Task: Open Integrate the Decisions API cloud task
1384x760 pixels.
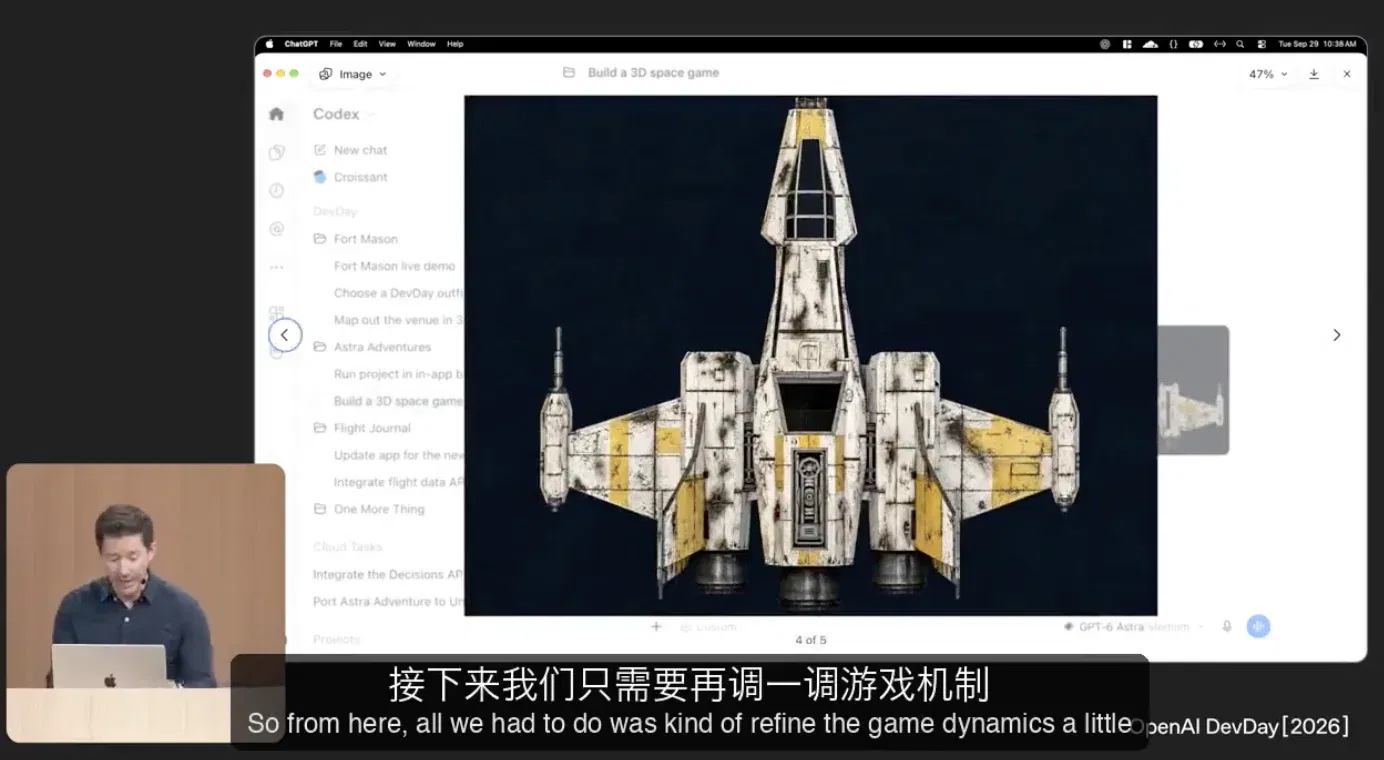Action: tap(387, 575)
